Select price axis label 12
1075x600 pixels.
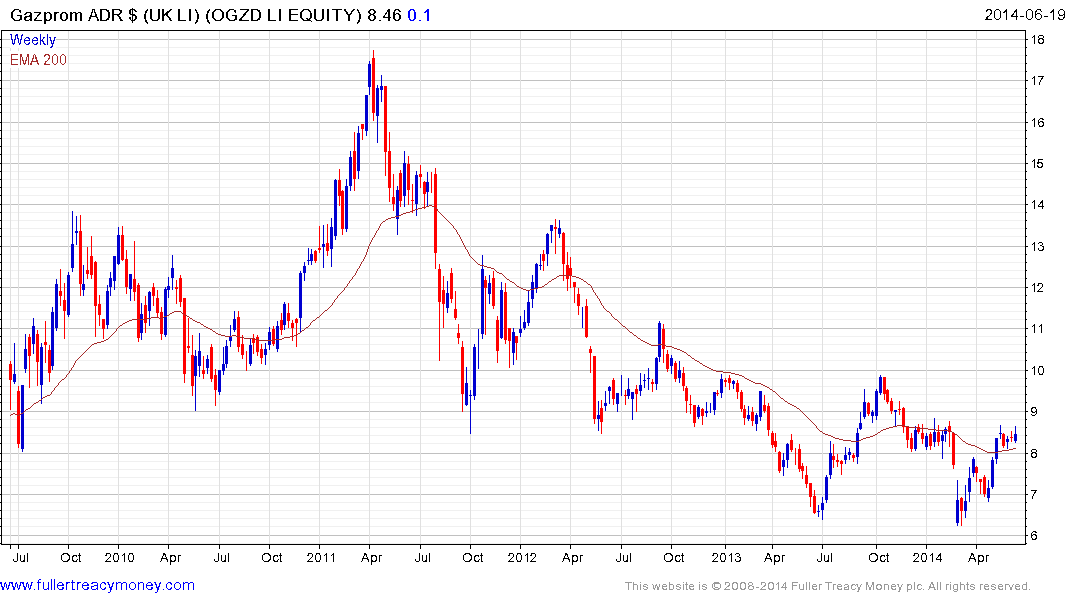(x=1037, y=288)
